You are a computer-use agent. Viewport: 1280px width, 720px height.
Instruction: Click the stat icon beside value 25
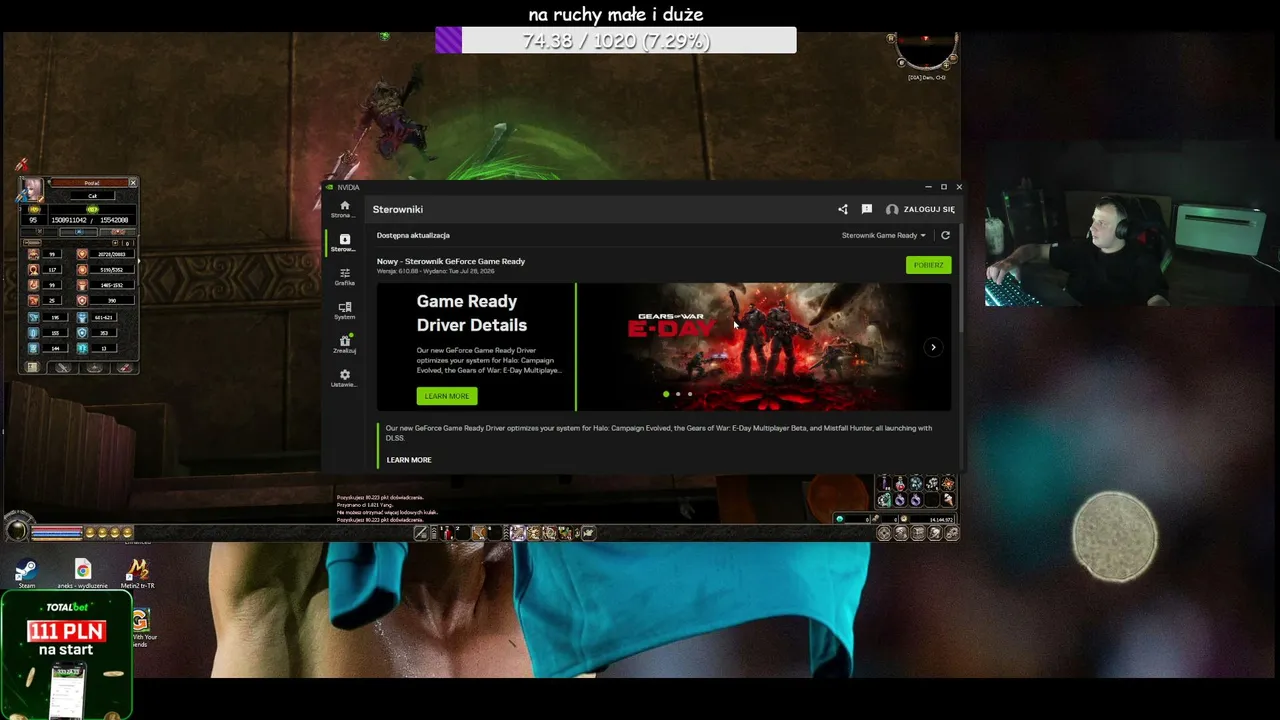point(33,301)
